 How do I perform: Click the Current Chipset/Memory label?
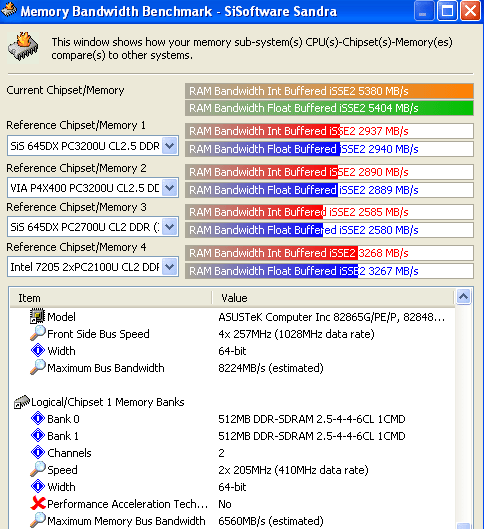tap(65, 90)
